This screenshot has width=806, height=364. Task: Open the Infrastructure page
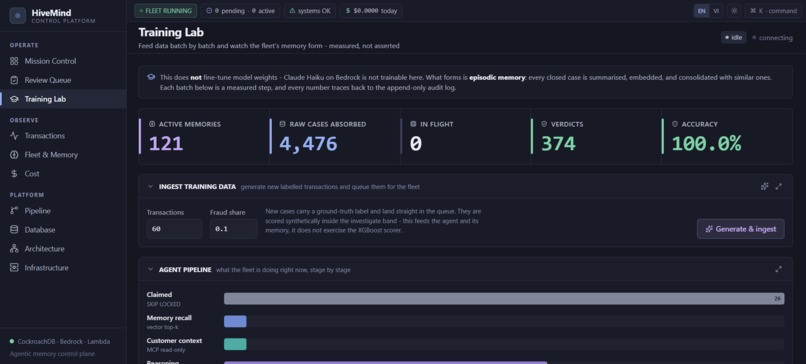pos(63,268)
